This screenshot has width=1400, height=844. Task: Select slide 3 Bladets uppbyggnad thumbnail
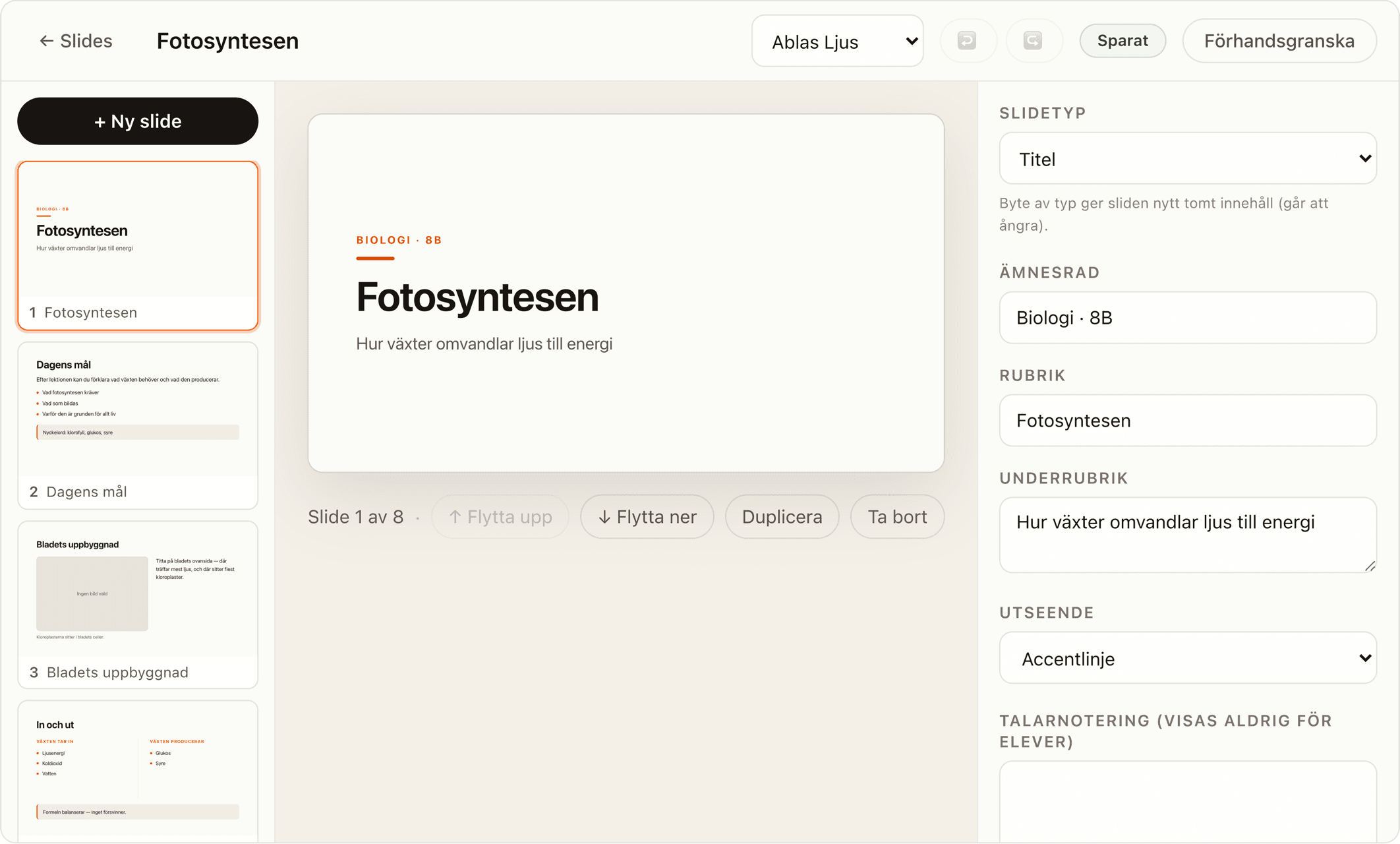(x=138, y=605)
